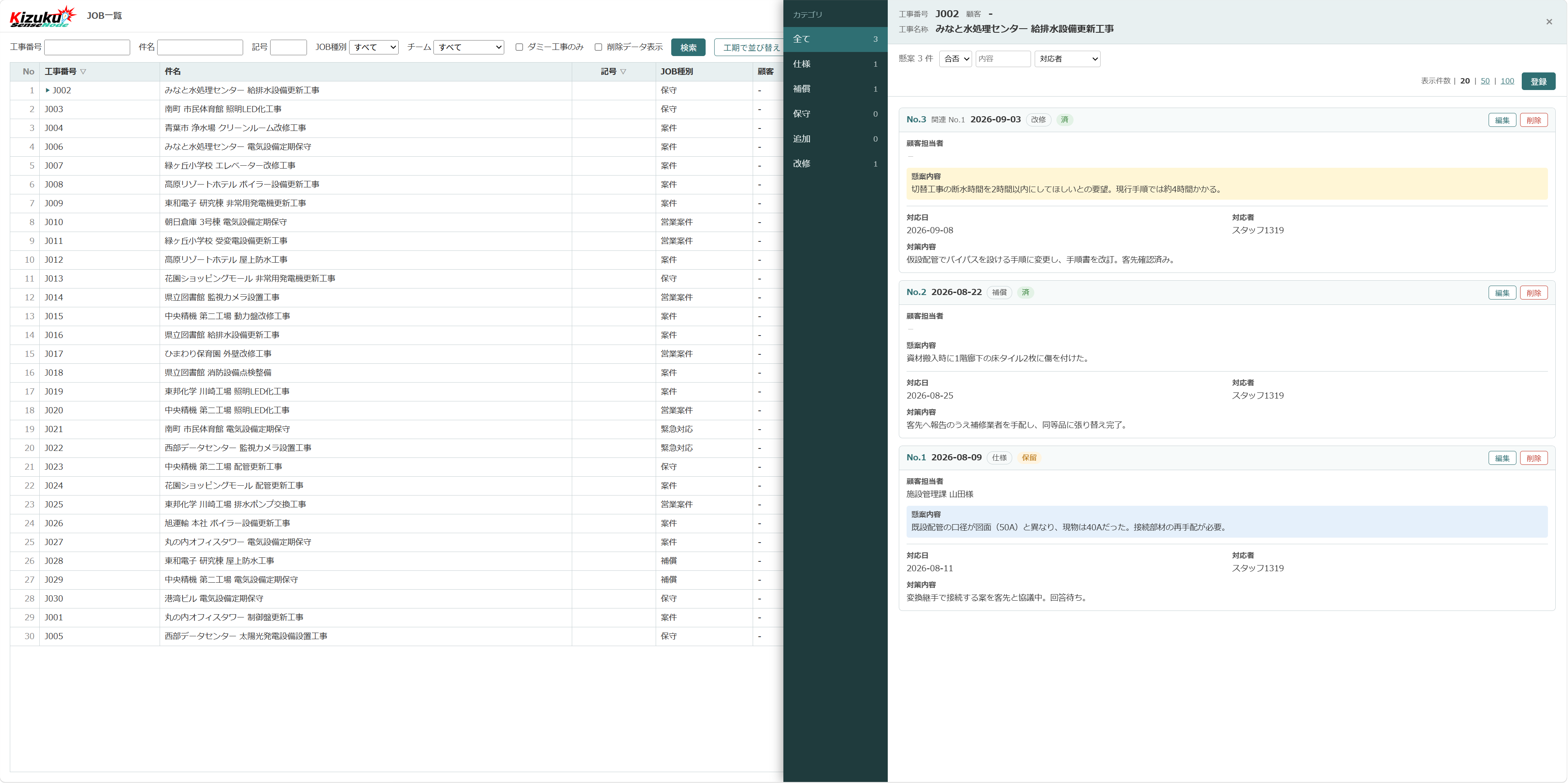This screenshot has width=1568, height=784.
Task: Click 港湾ビル 電気設備定期保守 row
Action: coord(396,599)
